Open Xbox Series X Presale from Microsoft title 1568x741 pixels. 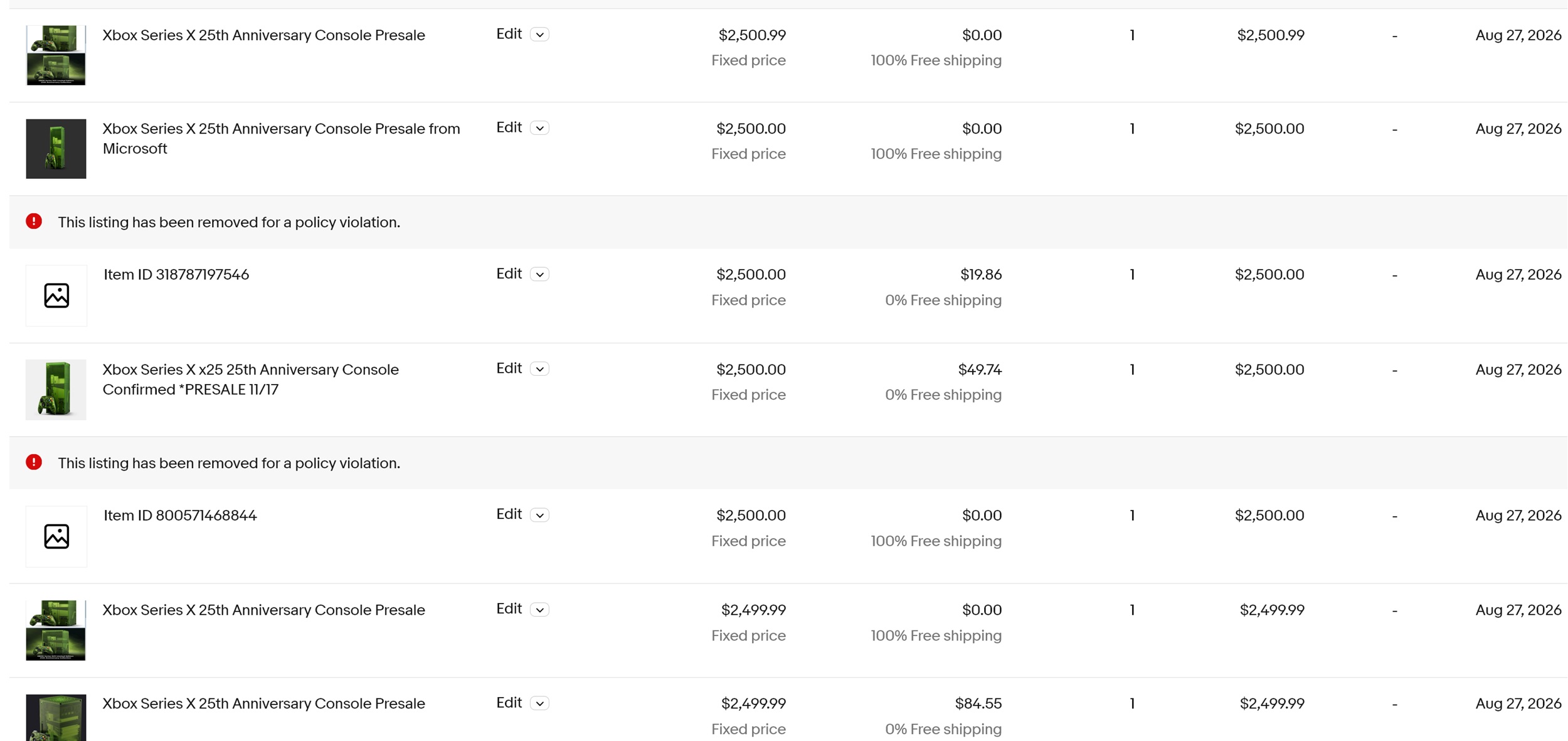tap(281, 139)
